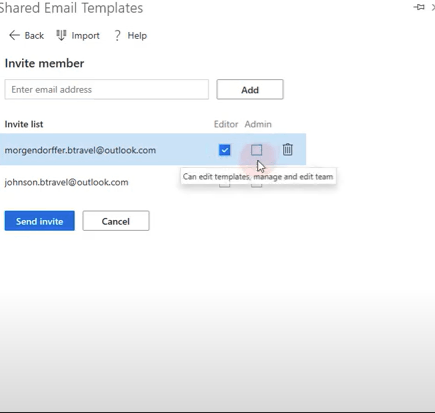Pin the Shared Email Templates pane

pyautogui.click(x=419, y=7)
